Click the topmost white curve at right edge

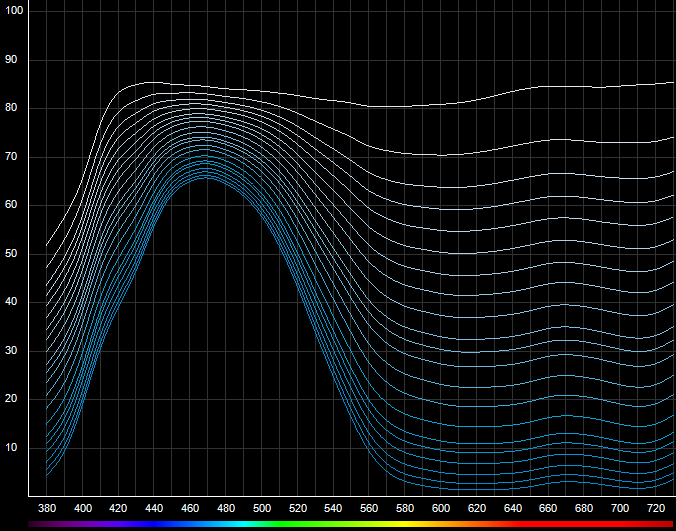pos(672,83)
